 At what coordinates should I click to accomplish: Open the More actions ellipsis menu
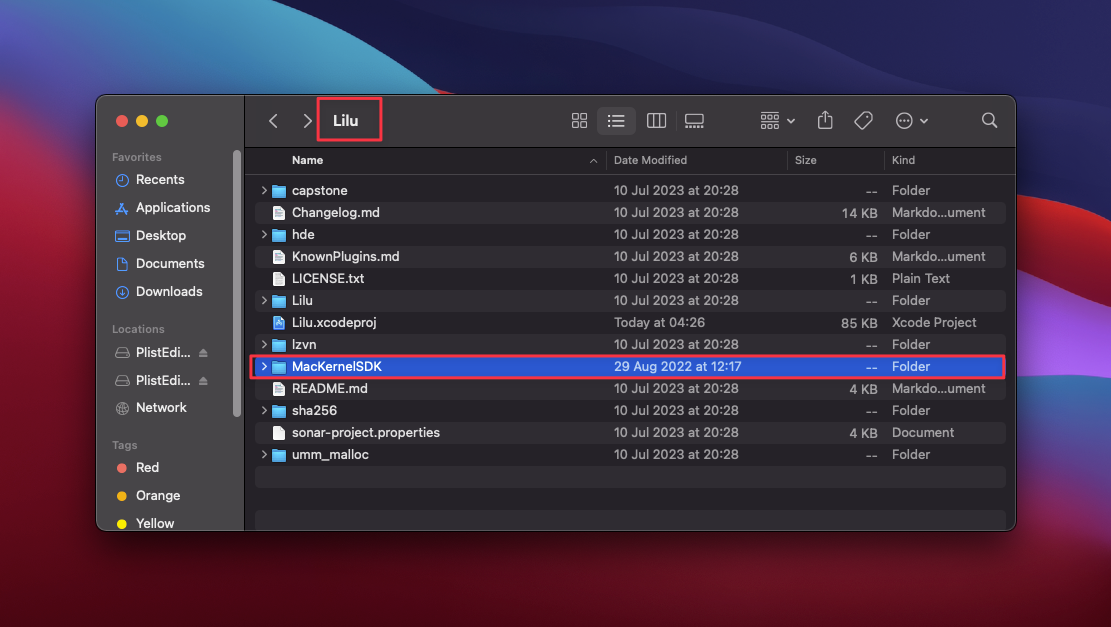[x=911, y=121]
